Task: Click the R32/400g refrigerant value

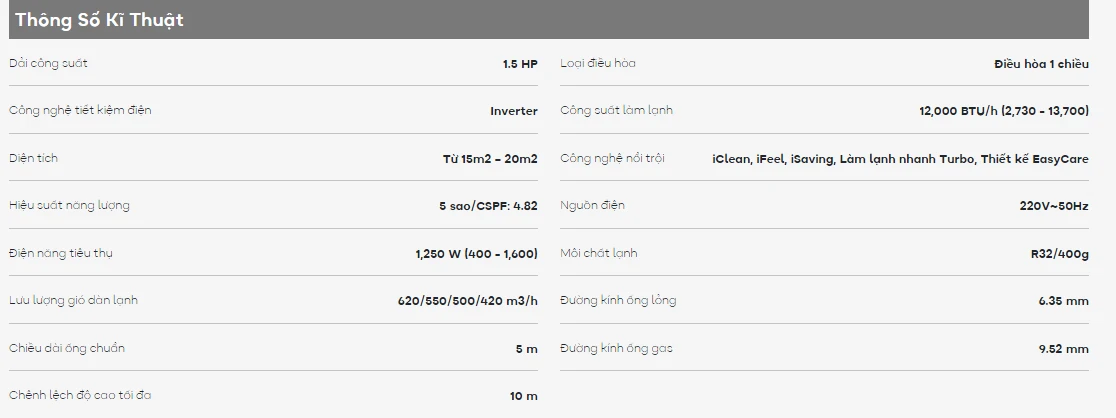Action: 1059,254
